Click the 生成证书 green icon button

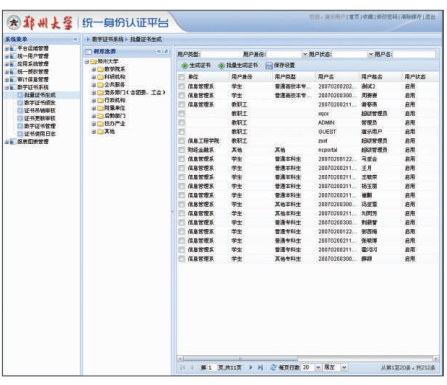(x=184, y=66)
